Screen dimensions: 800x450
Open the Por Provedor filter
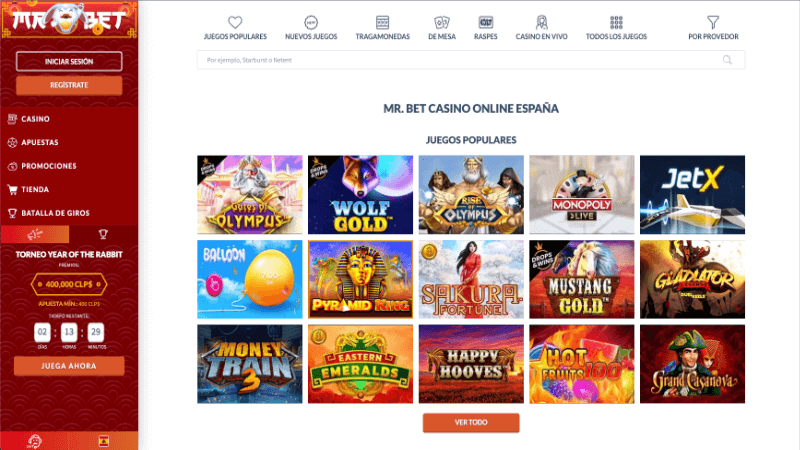pyautogui.click(x=713, y=28)
